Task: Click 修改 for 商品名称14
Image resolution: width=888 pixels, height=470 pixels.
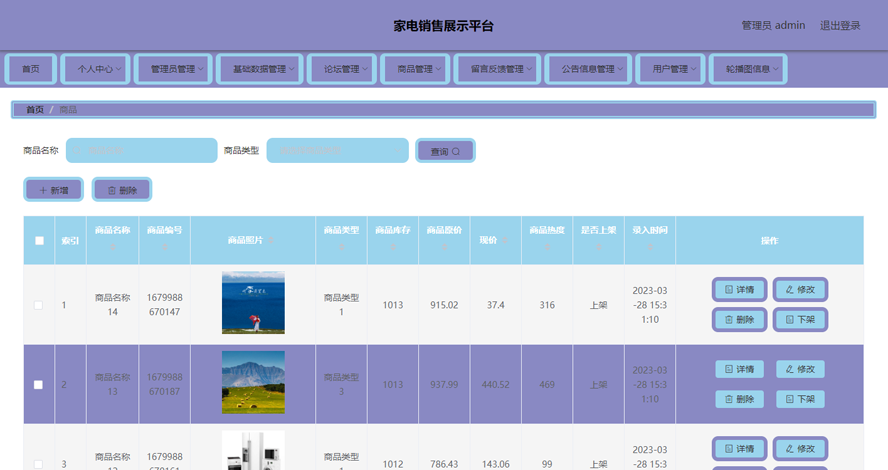Action: click(x=800, y=289)
